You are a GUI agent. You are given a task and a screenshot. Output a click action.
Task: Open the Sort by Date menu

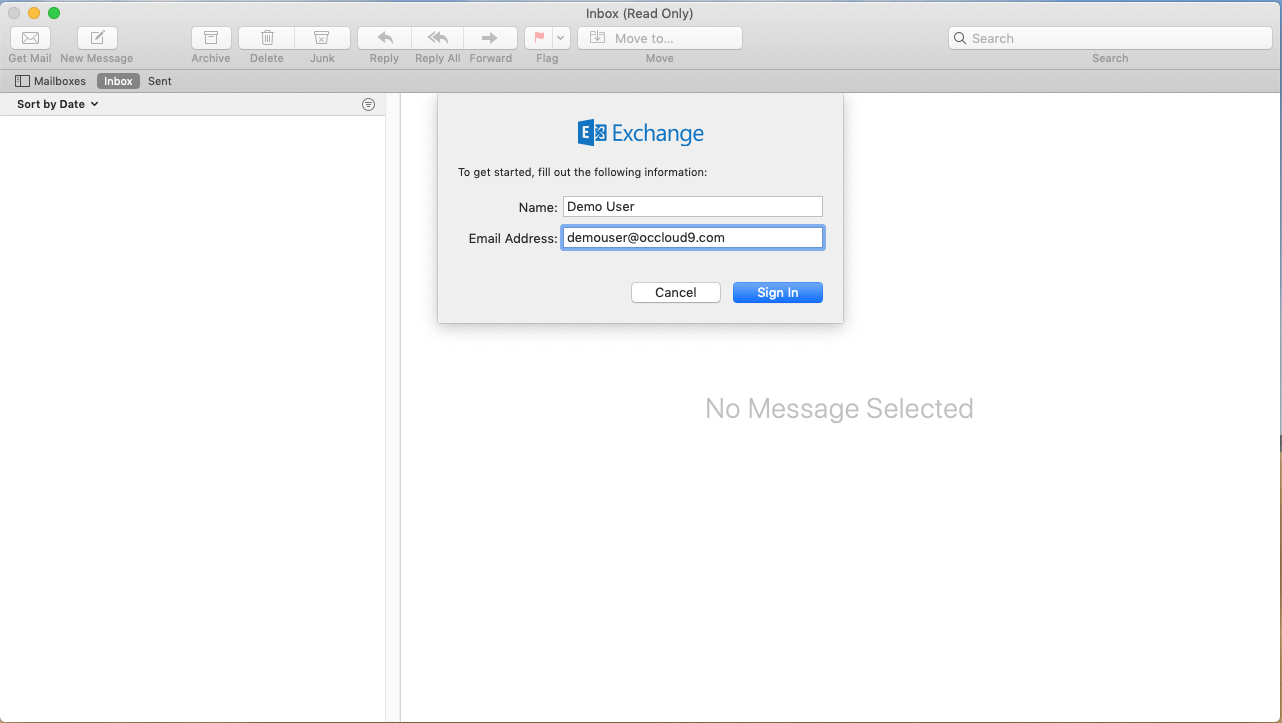click(58, 104)
